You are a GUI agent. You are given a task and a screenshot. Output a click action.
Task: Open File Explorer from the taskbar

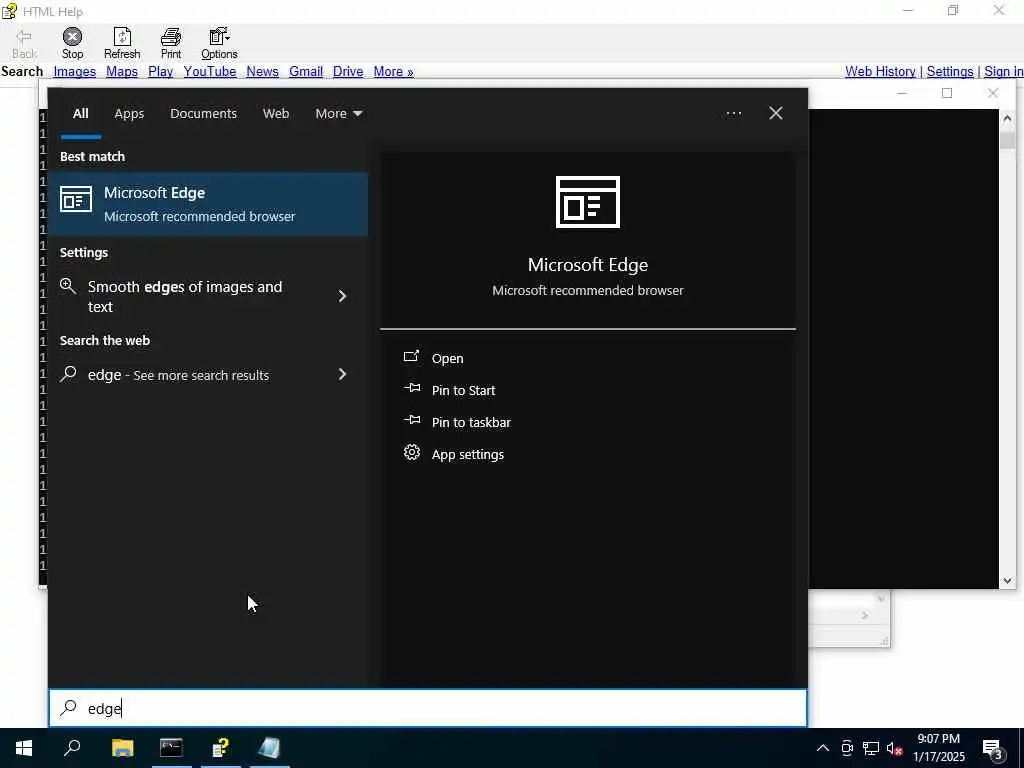(x=122, y=748)
